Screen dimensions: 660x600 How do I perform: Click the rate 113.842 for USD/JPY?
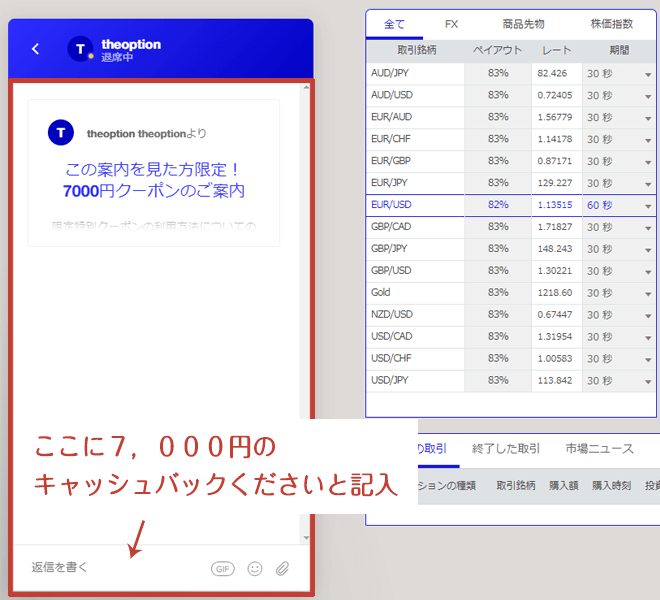555,380
